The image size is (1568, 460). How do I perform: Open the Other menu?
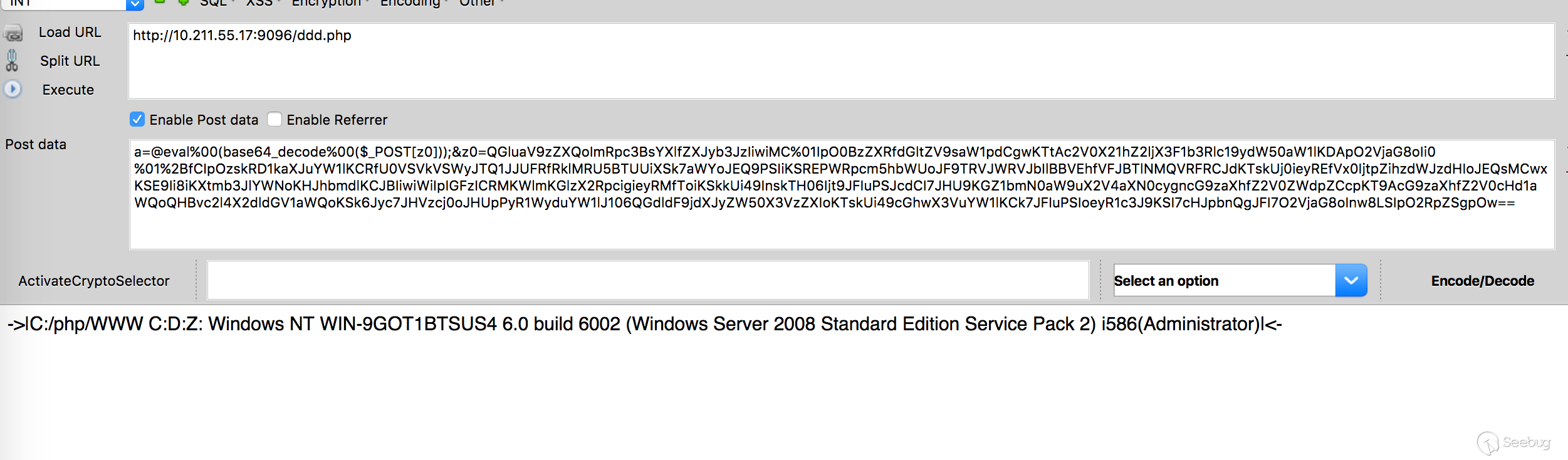click(x=477, y=3)
